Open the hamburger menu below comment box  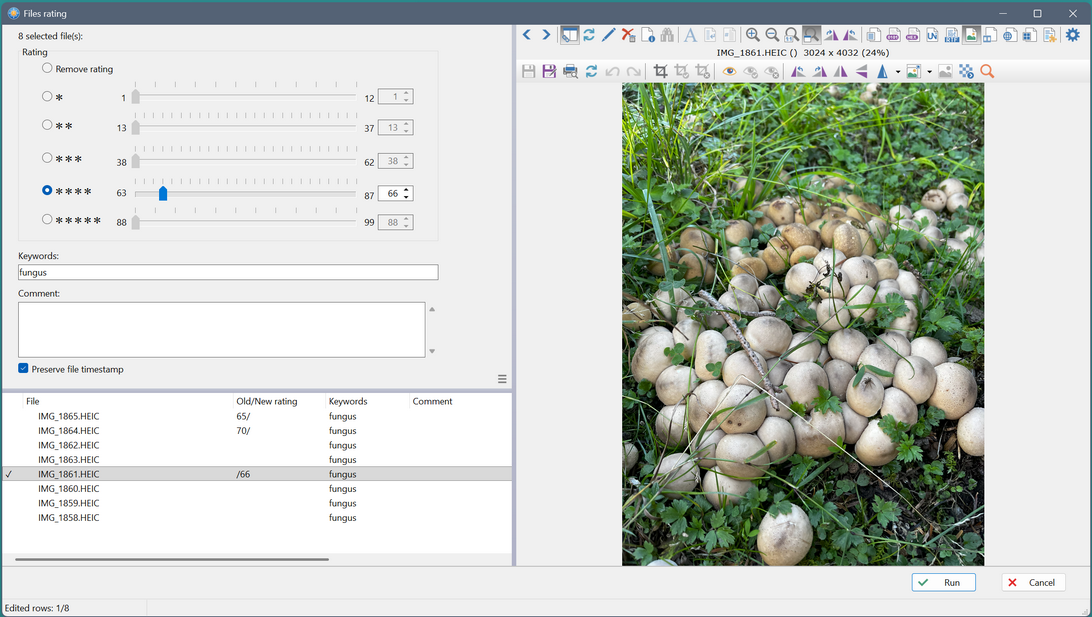tap(502, 379)
